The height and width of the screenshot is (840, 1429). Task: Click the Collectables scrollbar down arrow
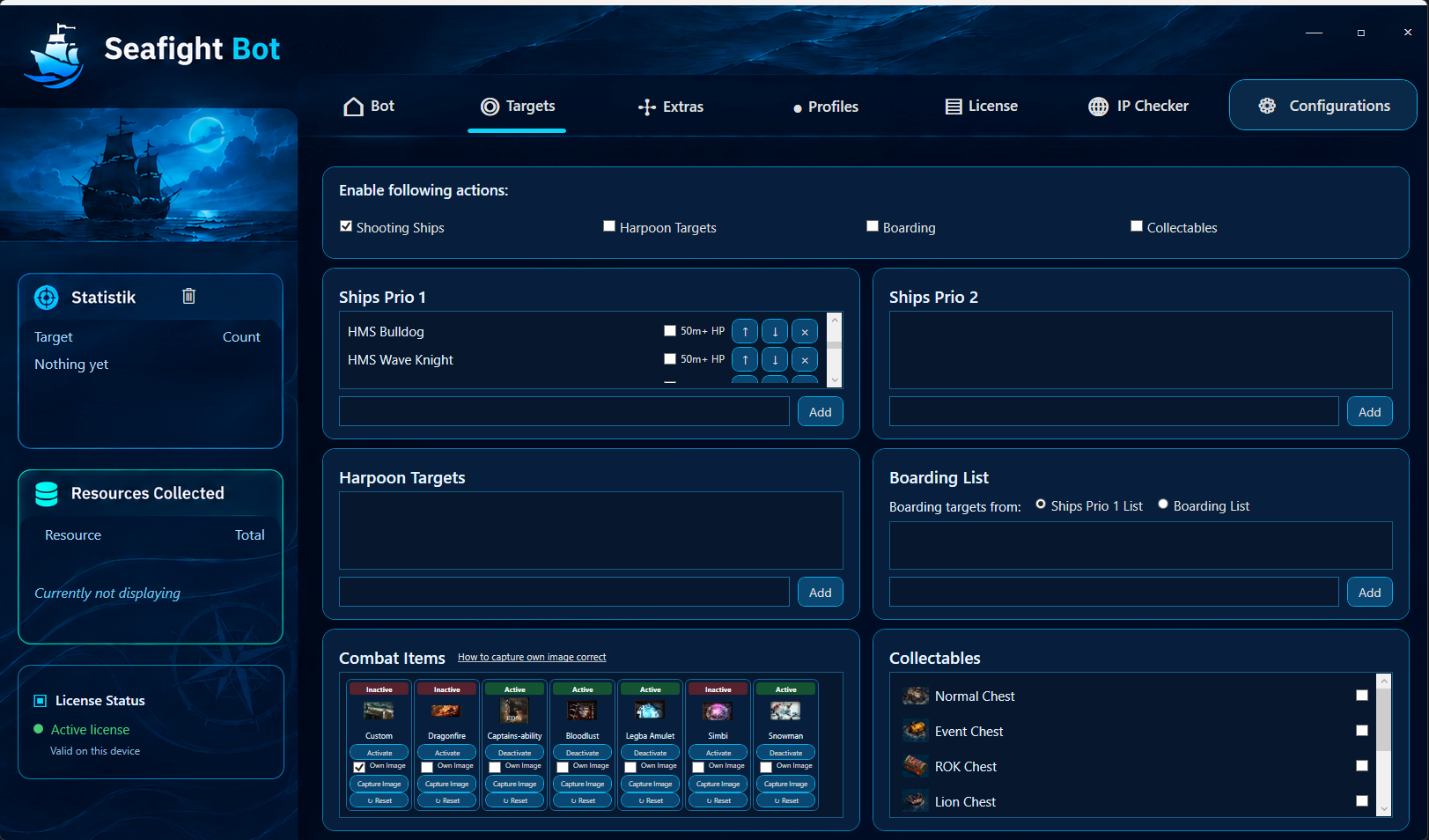(x=1384, y=809)
